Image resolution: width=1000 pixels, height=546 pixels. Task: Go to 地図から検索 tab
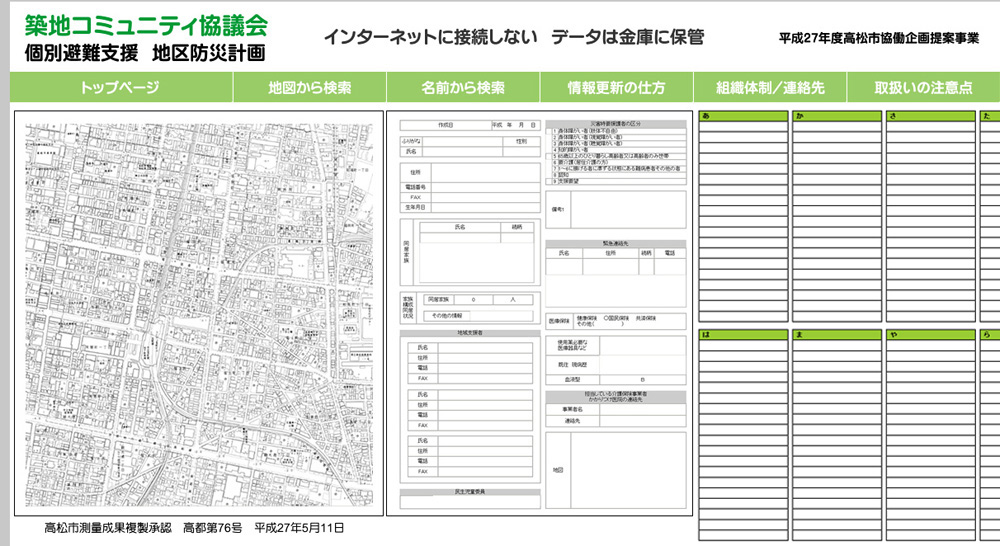click(310, 88)
